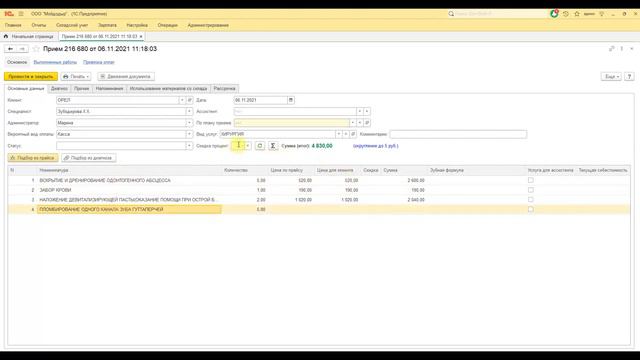Open the Привязка оплат link
This screenshot has width=640, height=360.
point(99,62)
